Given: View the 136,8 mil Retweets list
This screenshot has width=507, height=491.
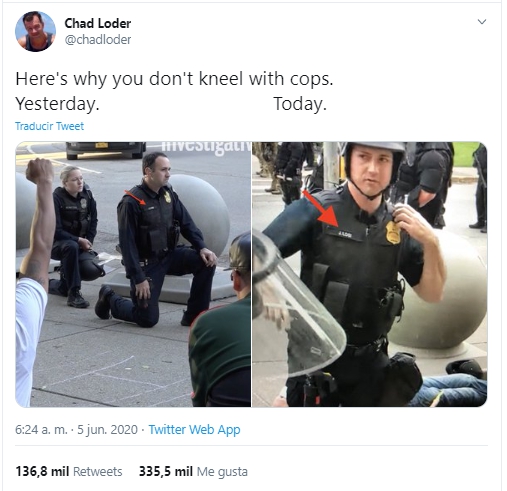Looking at the screenshot, I should click(69, 472).
